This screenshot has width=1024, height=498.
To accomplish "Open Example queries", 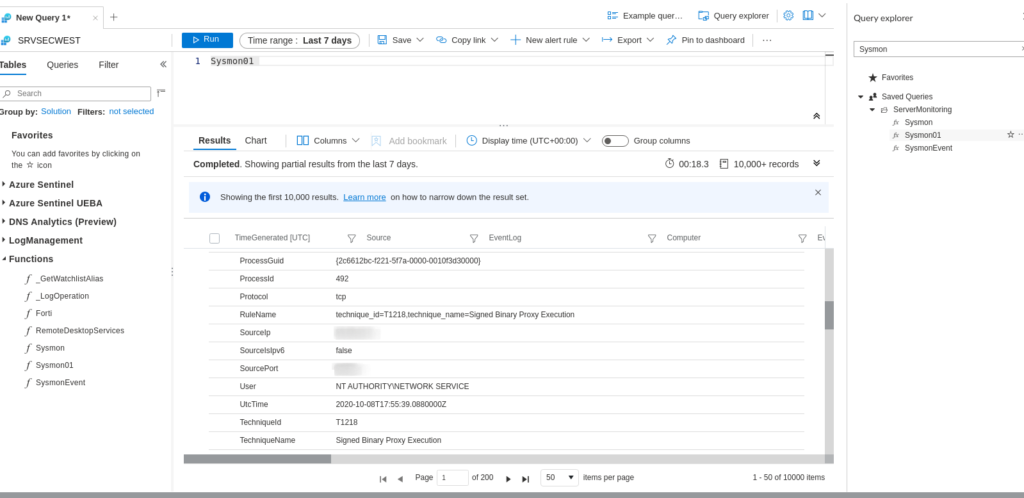I will [645, 16].
